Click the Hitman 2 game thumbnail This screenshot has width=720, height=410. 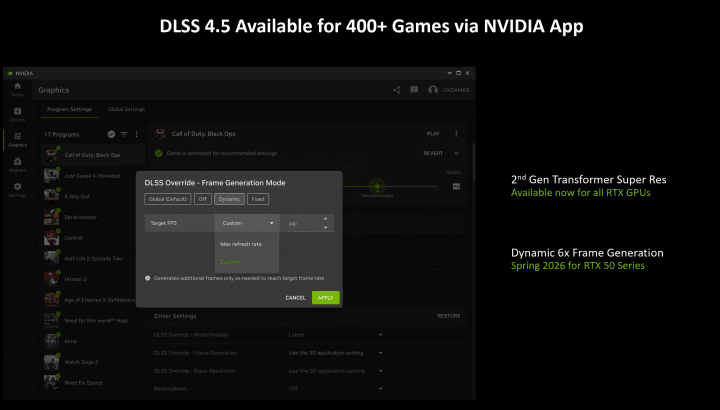pos(51,279)
